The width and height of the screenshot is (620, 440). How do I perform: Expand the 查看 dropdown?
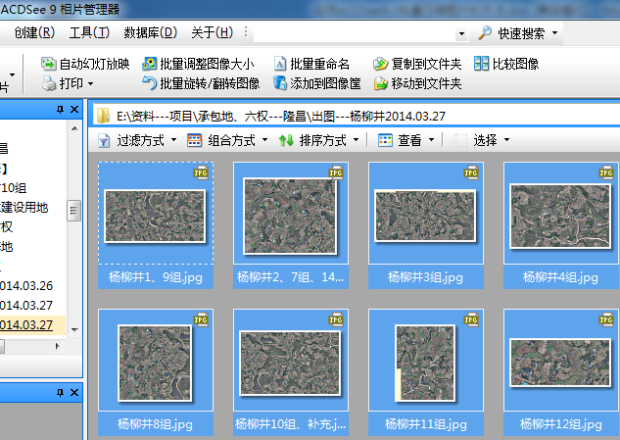tap(431, 140)
